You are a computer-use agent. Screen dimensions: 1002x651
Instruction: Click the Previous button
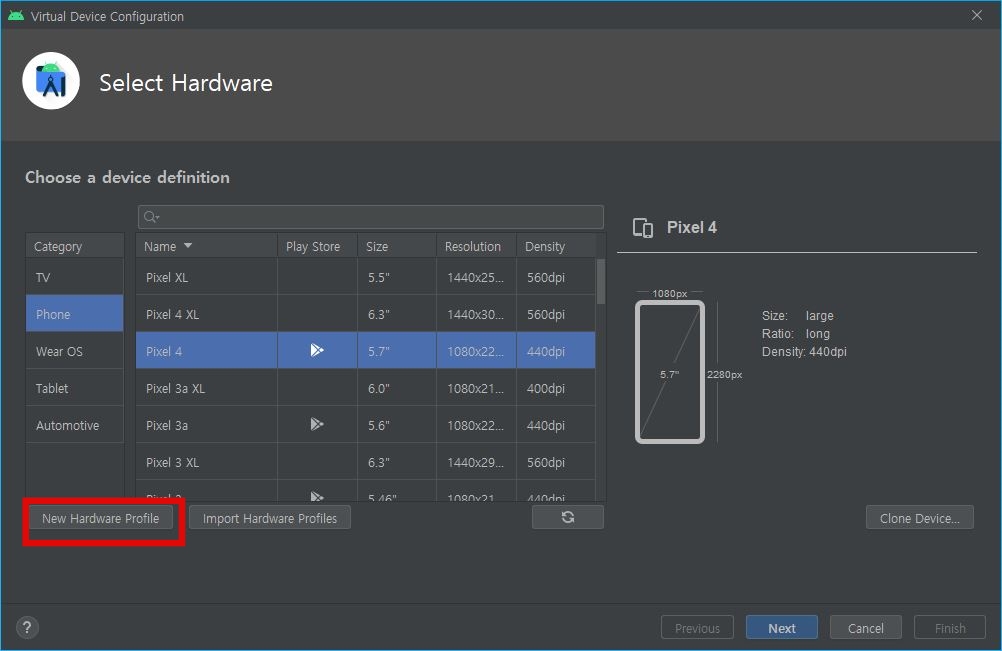click(x=697, y=628)
